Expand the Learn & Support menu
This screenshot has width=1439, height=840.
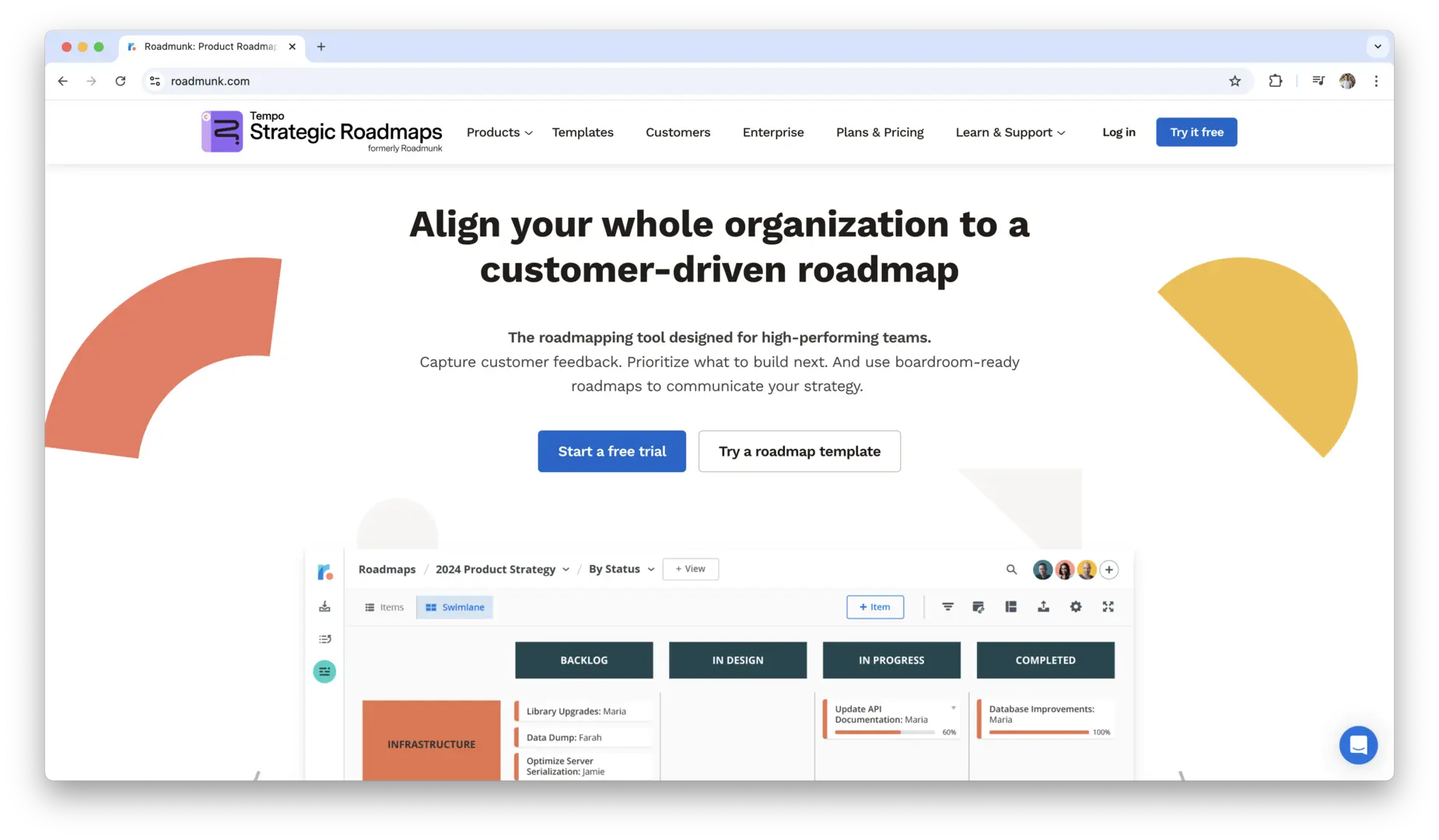[1010, 132]
